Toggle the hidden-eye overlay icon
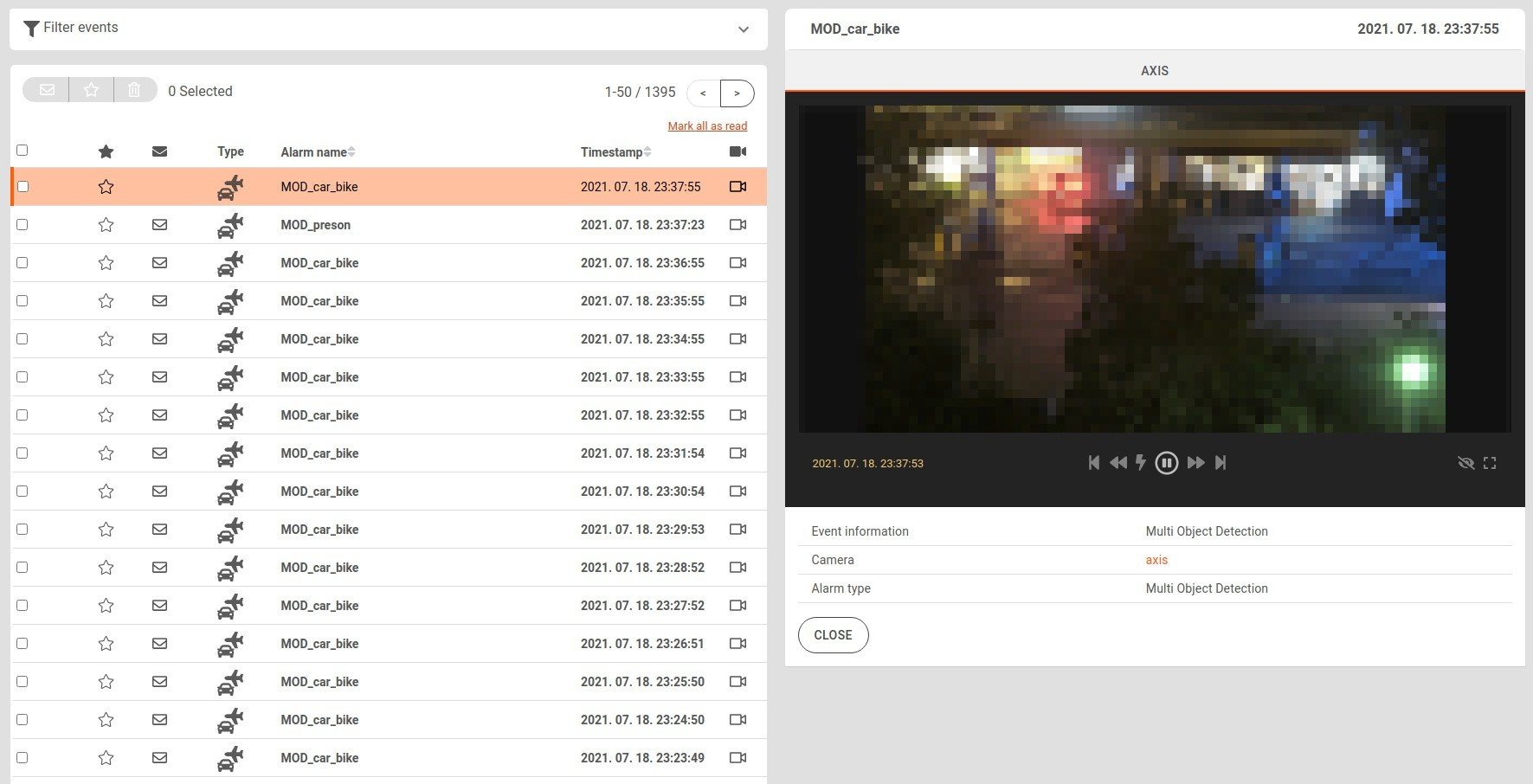The height and width of the screenshot is (784, 1533). tap(1465, 463)
